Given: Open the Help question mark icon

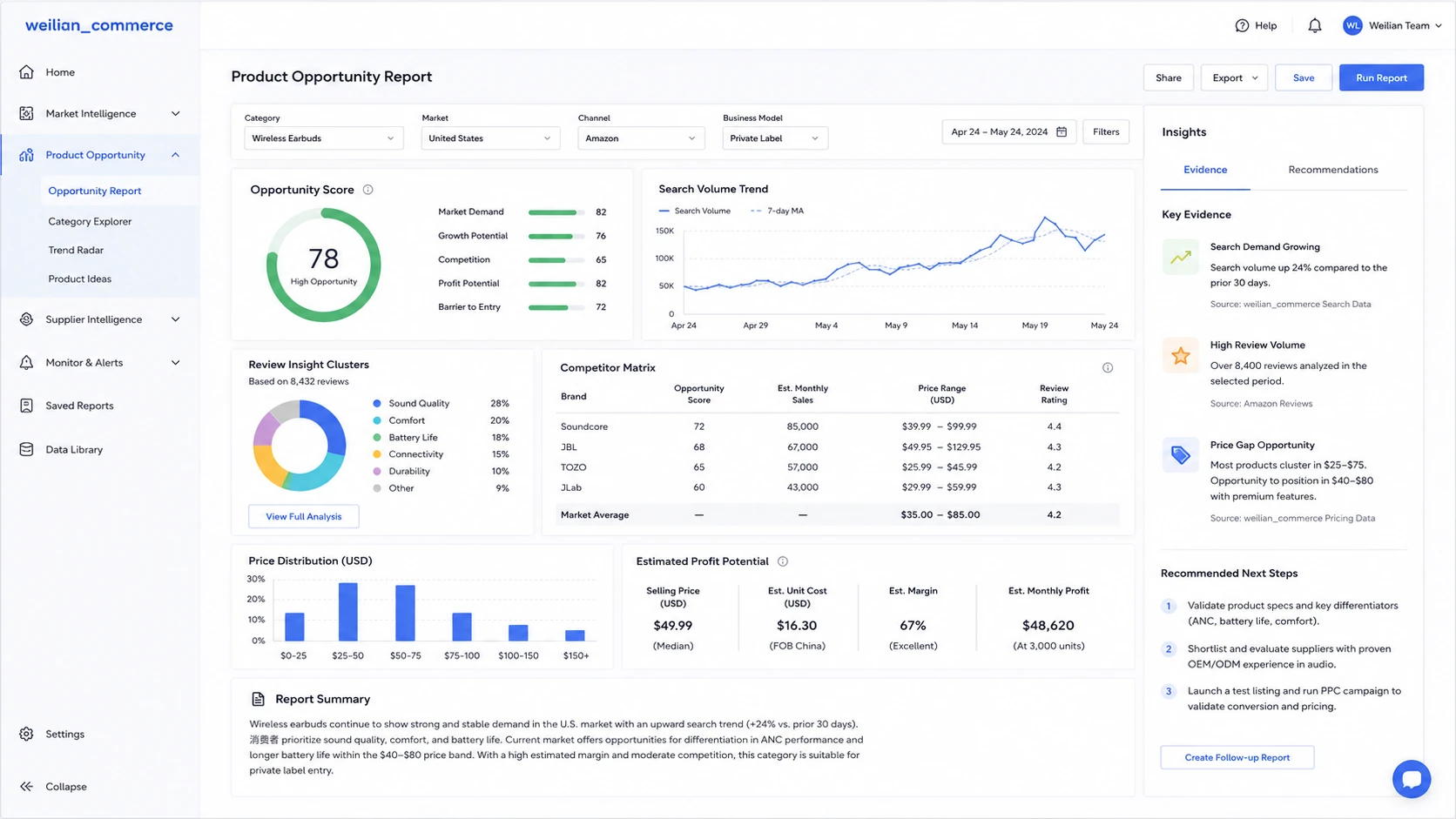Looking at the screenshot, I should [x=1242, y=26].
